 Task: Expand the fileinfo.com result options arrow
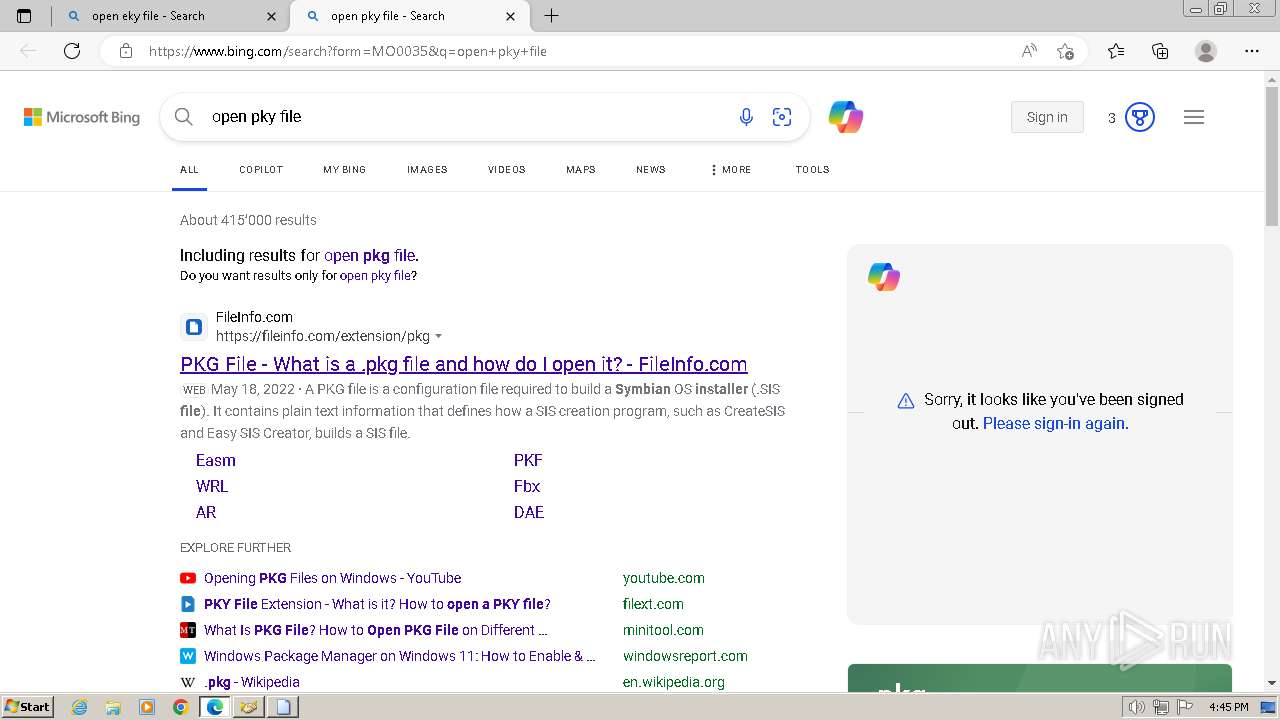(439, 337)
